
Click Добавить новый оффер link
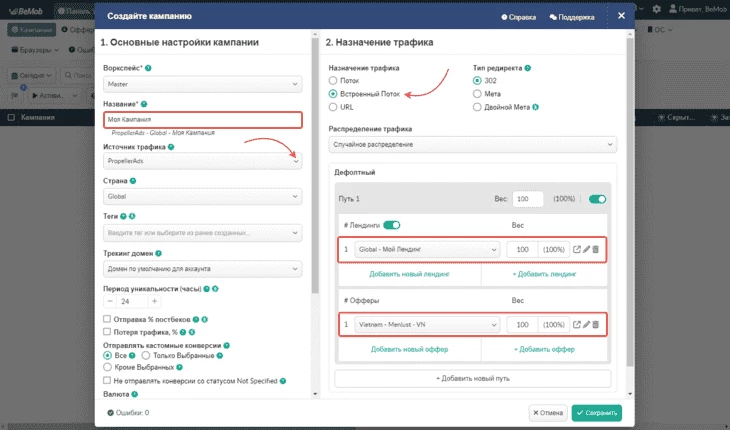coord(409,349)
